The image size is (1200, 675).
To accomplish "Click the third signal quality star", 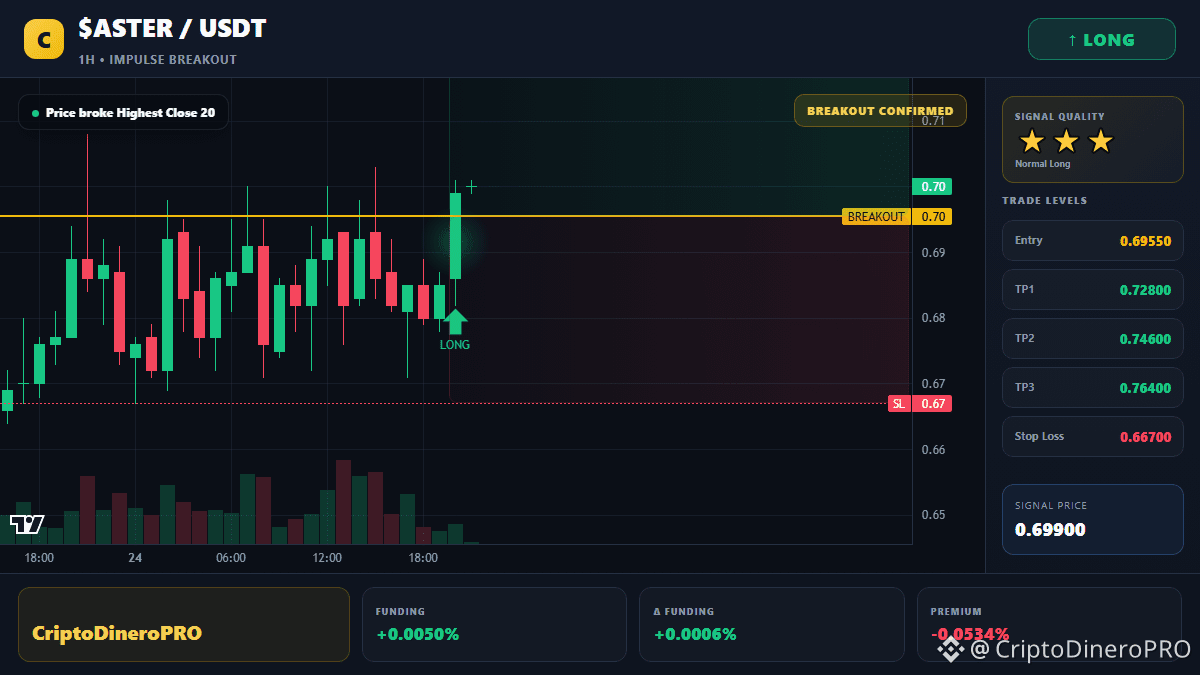I will [1100, 141].
